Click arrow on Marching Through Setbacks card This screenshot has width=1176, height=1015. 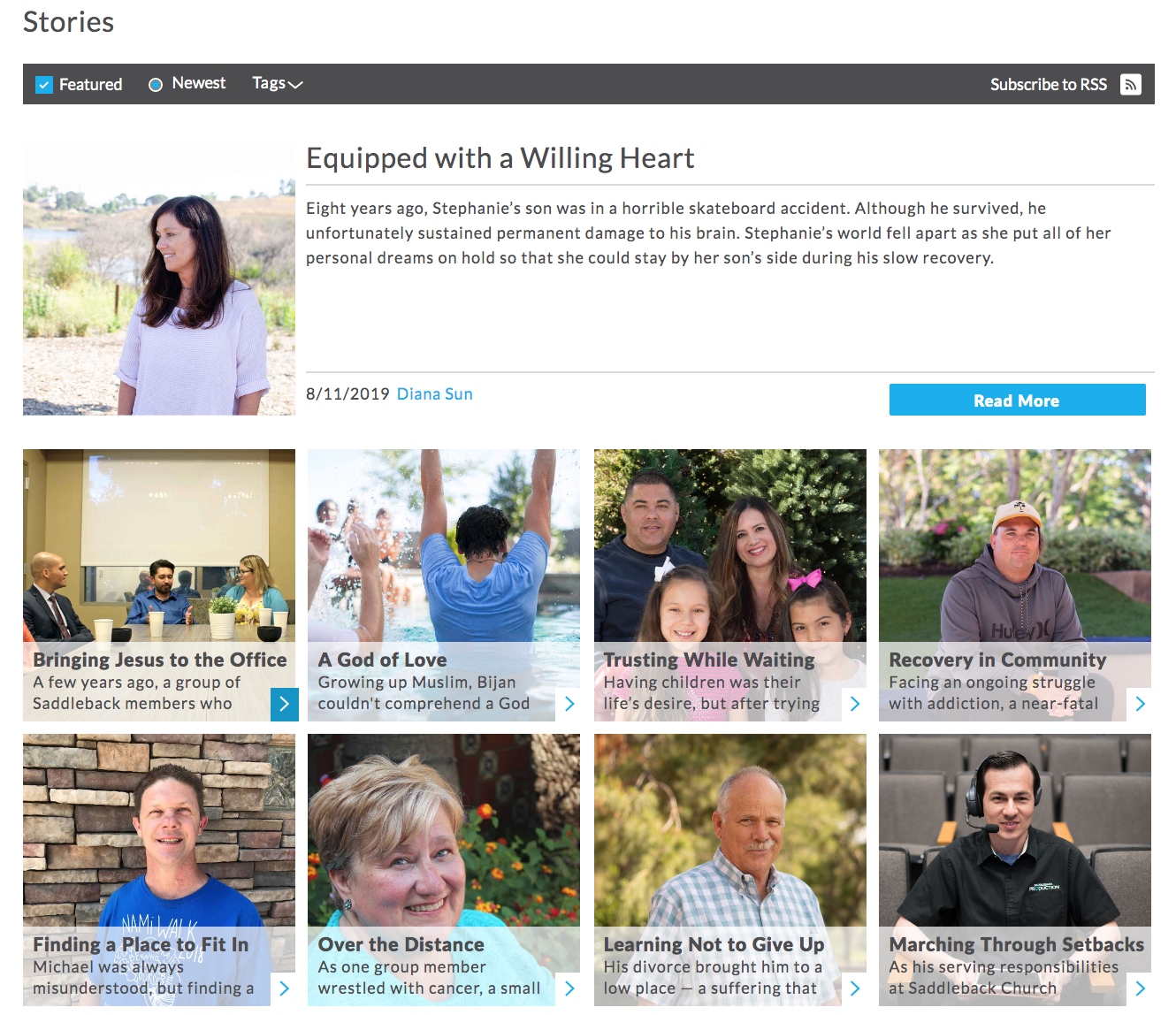point(1140,988)
